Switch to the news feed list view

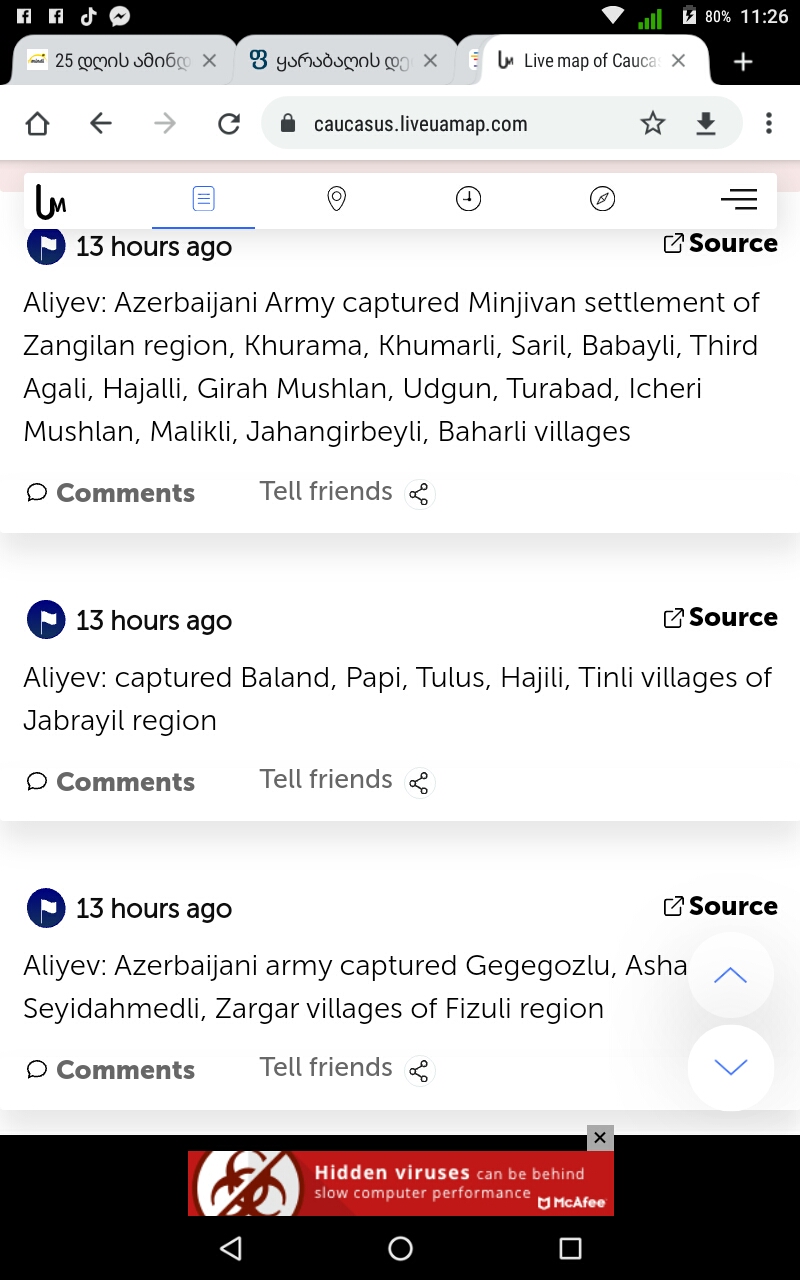[x=203, y=199]
